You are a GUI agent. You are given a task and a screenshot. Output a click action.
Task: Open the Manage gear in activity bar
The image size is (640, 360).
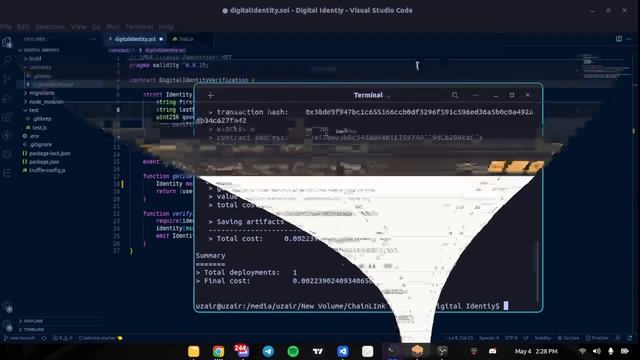point(7,326)
